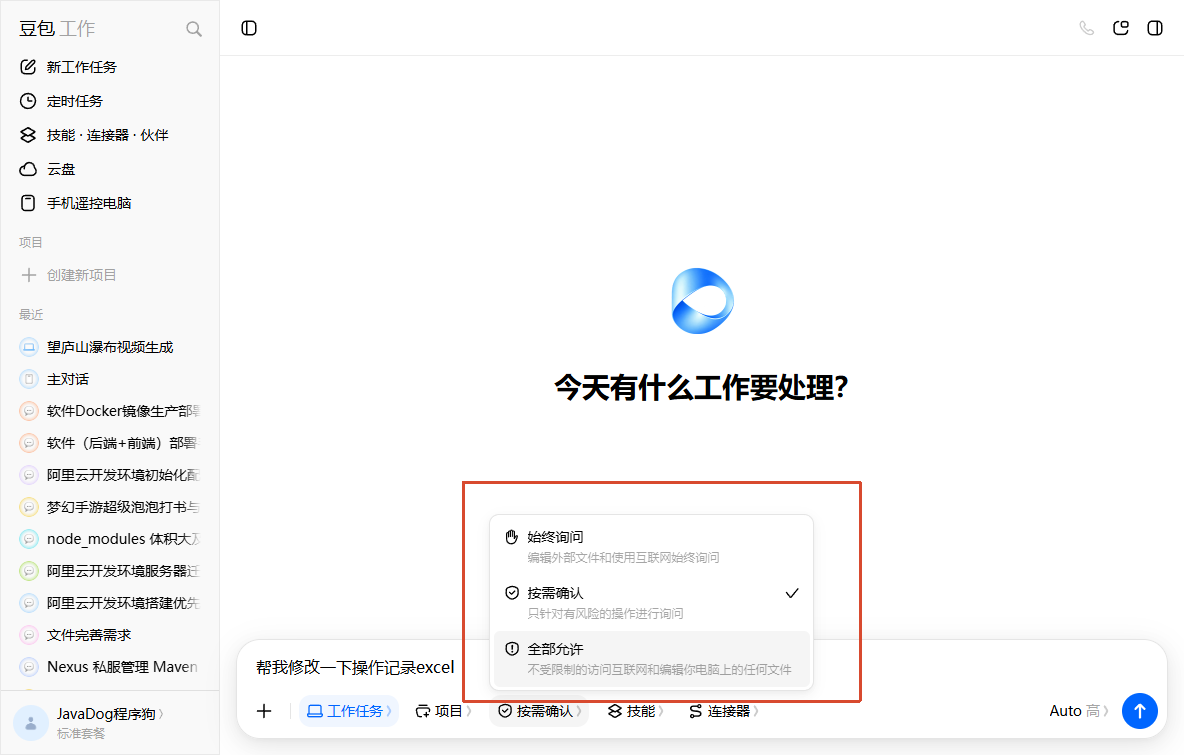The width and height of the screenshot is (1184, 755).
Task: Open the 阿里云开发环境初始化 conversation
Action: pyautogui.click(x=109, y=475)
